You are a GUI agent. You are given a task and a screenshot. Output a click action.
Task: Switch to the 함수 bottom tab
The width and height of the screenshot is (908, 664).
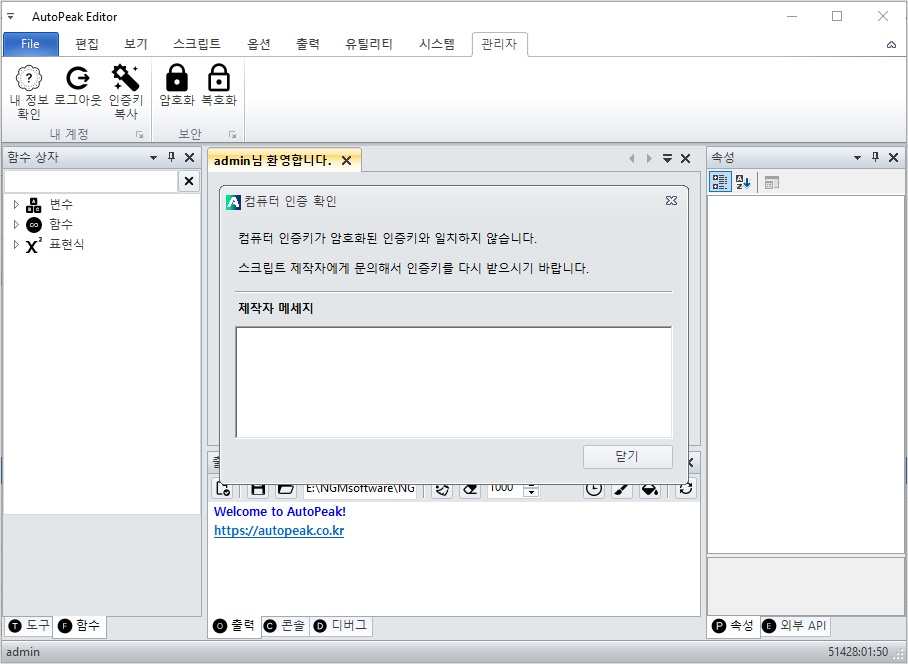pyautogui.click(x=79, y=626)
